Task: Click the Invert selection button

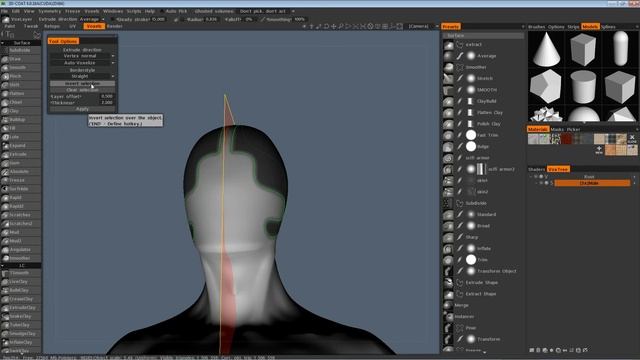Action: 82,83
